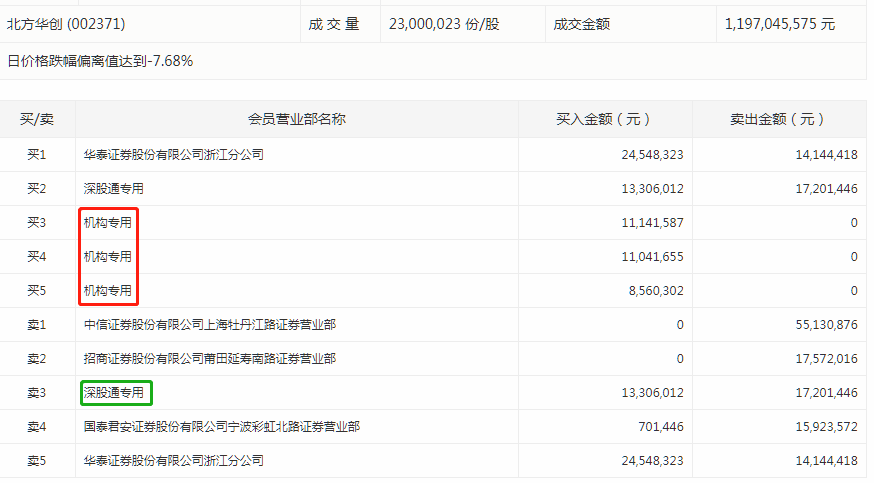Screen dimensions: 874x483
Task: Open 深股通专用 in the 买2 row
Action: [x=113, y=189]
